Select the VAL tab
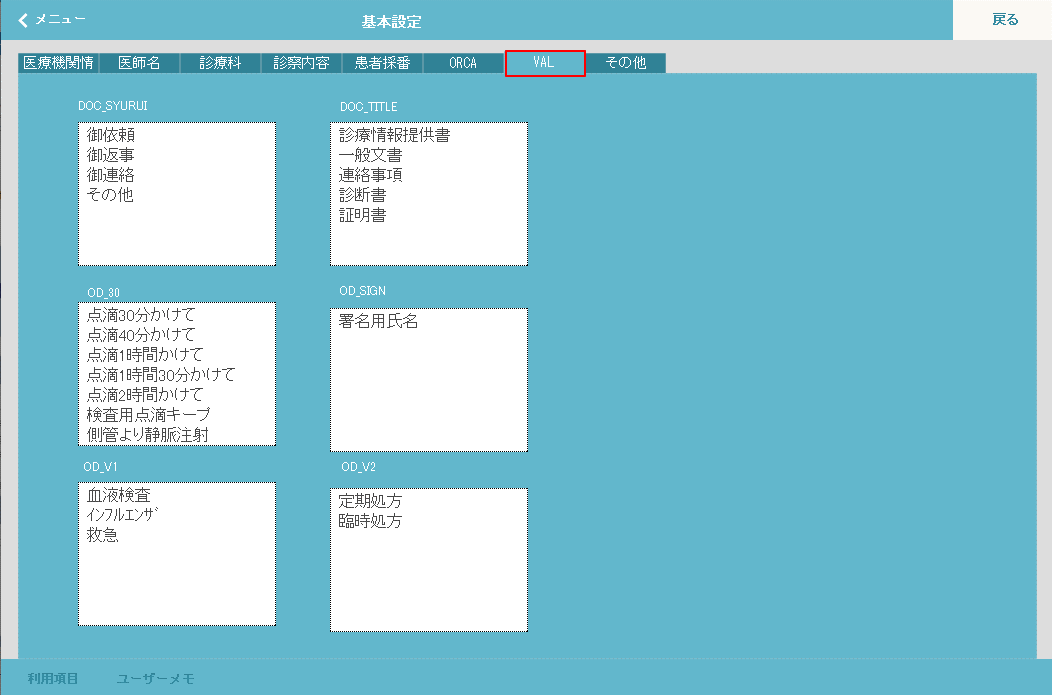Image resolution: width=1052 pixels, height=695 pixels. (544, 63)
